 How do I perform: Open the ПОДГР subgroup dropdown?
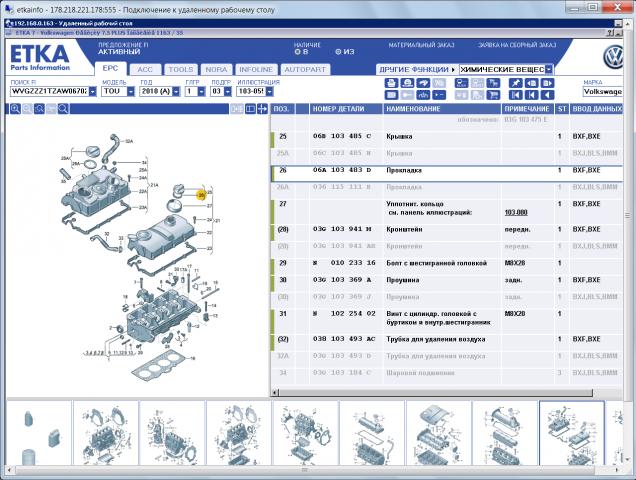pyautogui.click(x=228, y=91)
